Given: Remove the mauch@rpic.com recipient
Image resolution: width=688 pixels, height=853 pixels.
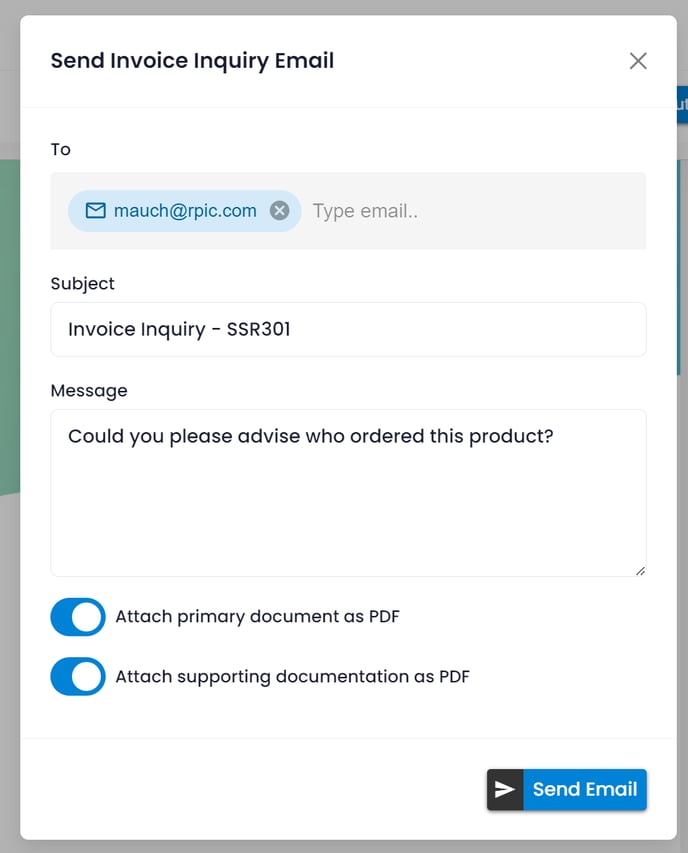Looking at the screenshot, I should pos(280,211).
